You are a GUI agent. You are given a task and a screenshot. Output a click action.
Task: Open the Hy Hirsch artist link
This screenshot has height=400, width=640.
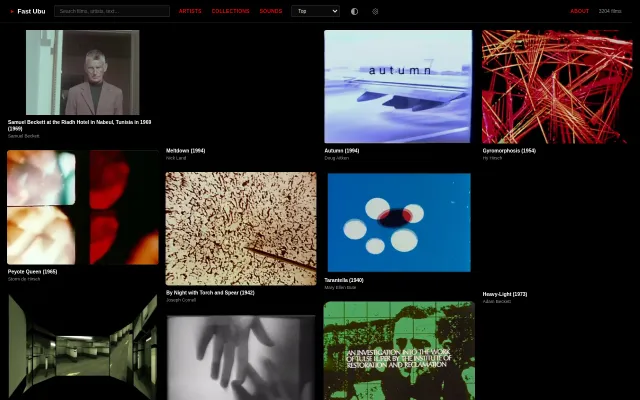coord(492,158)
